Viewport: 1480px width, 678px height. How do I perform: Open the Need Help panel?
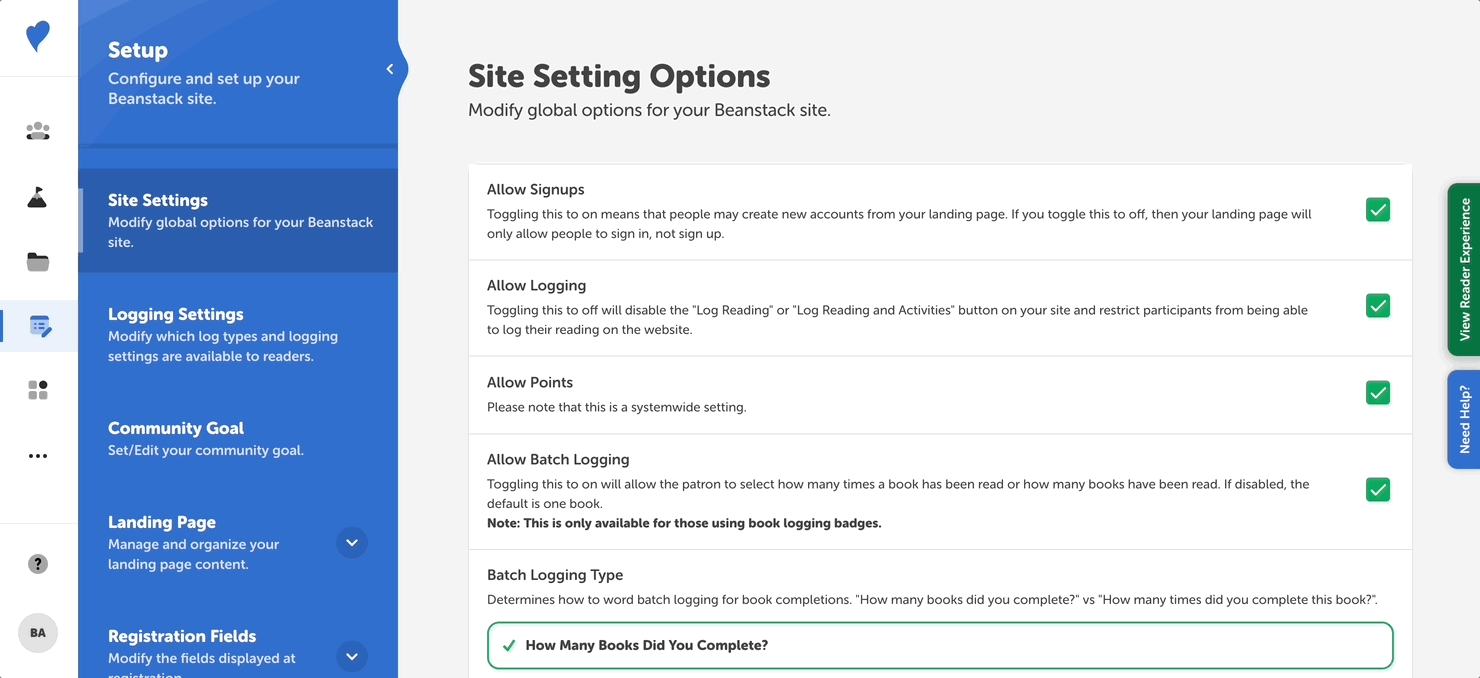tap(1464, 419)
